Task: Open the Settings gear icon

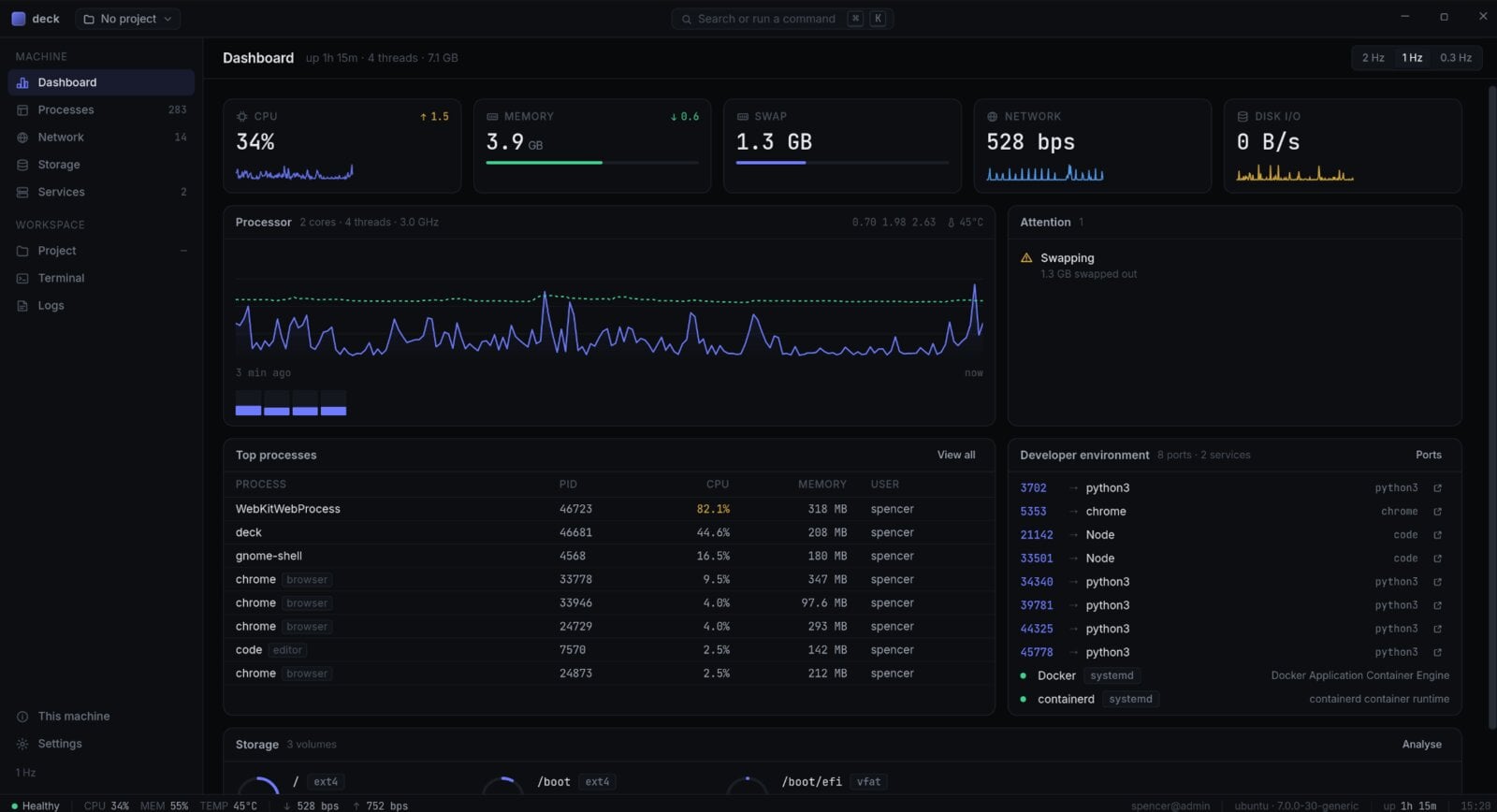Action: 22,744
